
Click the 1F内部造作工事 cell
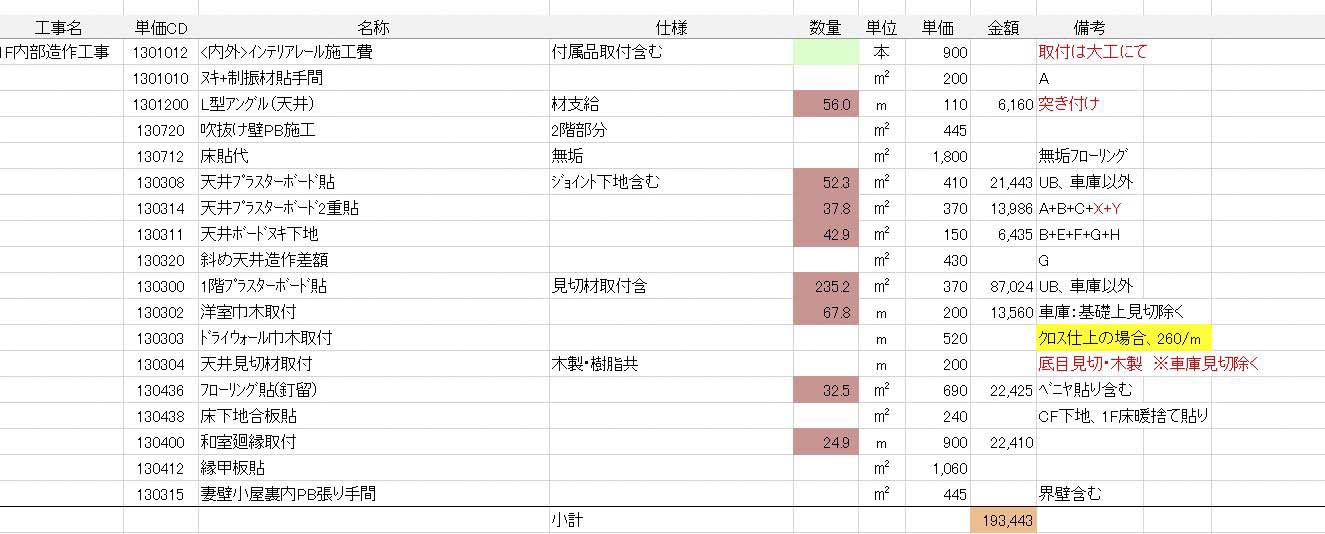pyautogui.click(x=62, y=52)
